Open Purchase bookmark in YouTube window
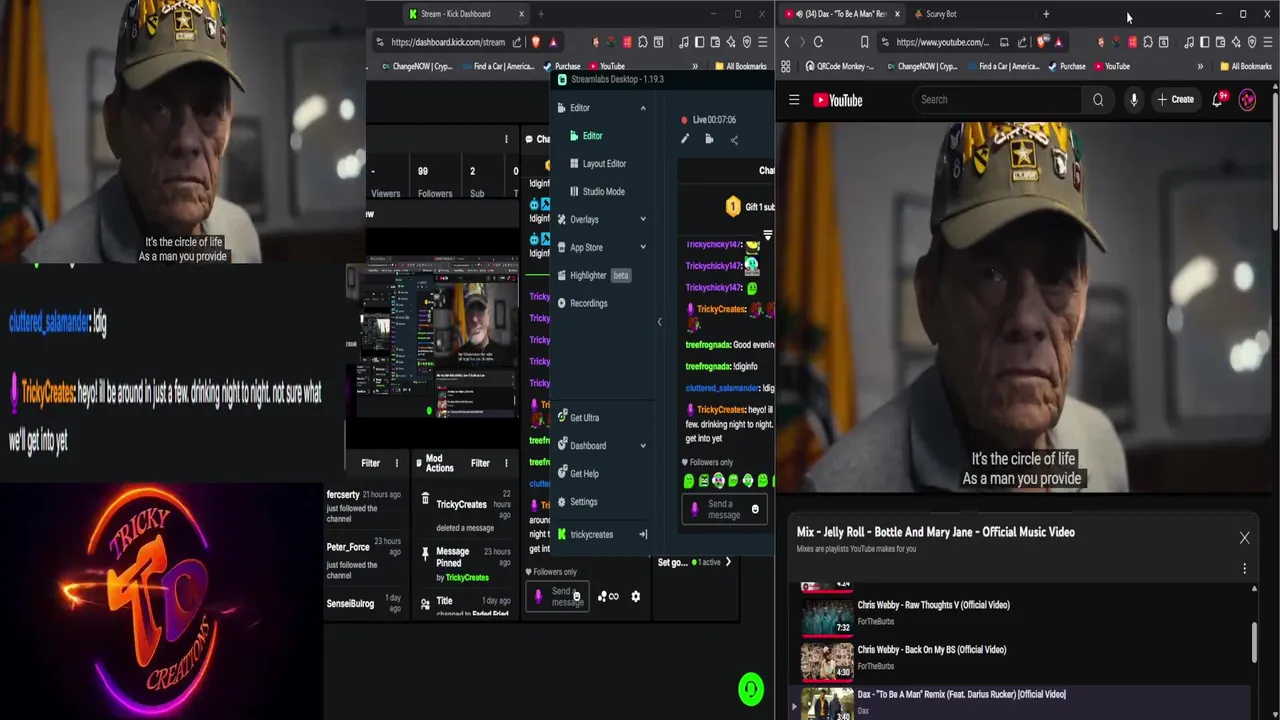Screen dimensions: 1280x720 tap(1066, 66)
